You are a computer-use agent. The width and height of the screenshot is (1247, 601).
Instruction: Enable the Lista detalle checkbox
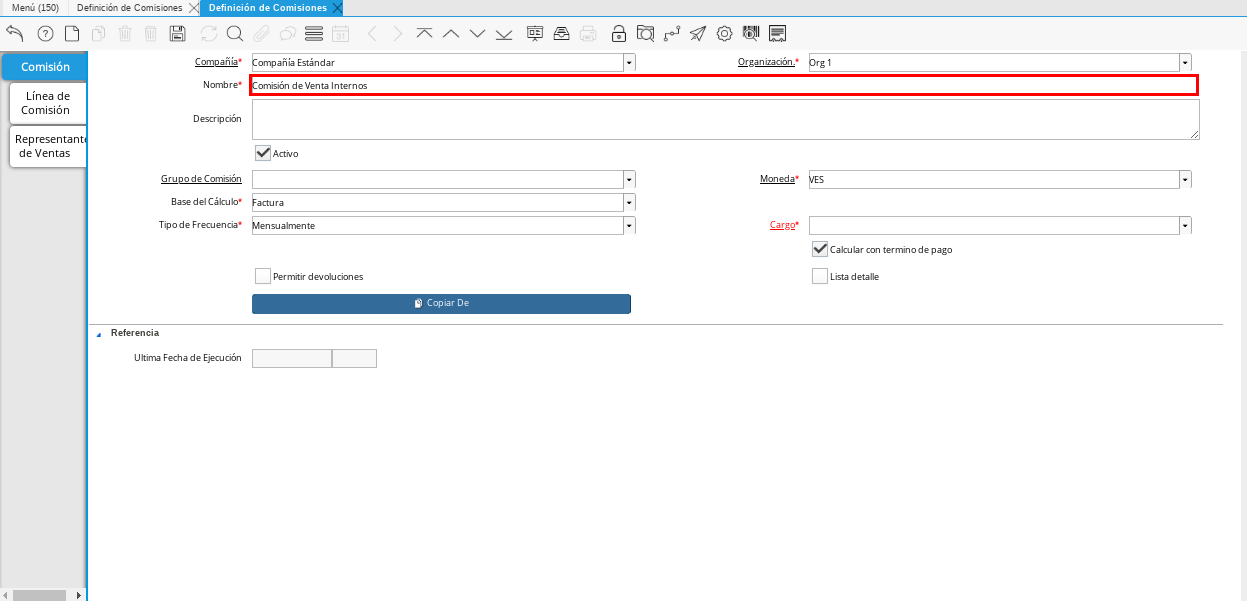[820, 276]
